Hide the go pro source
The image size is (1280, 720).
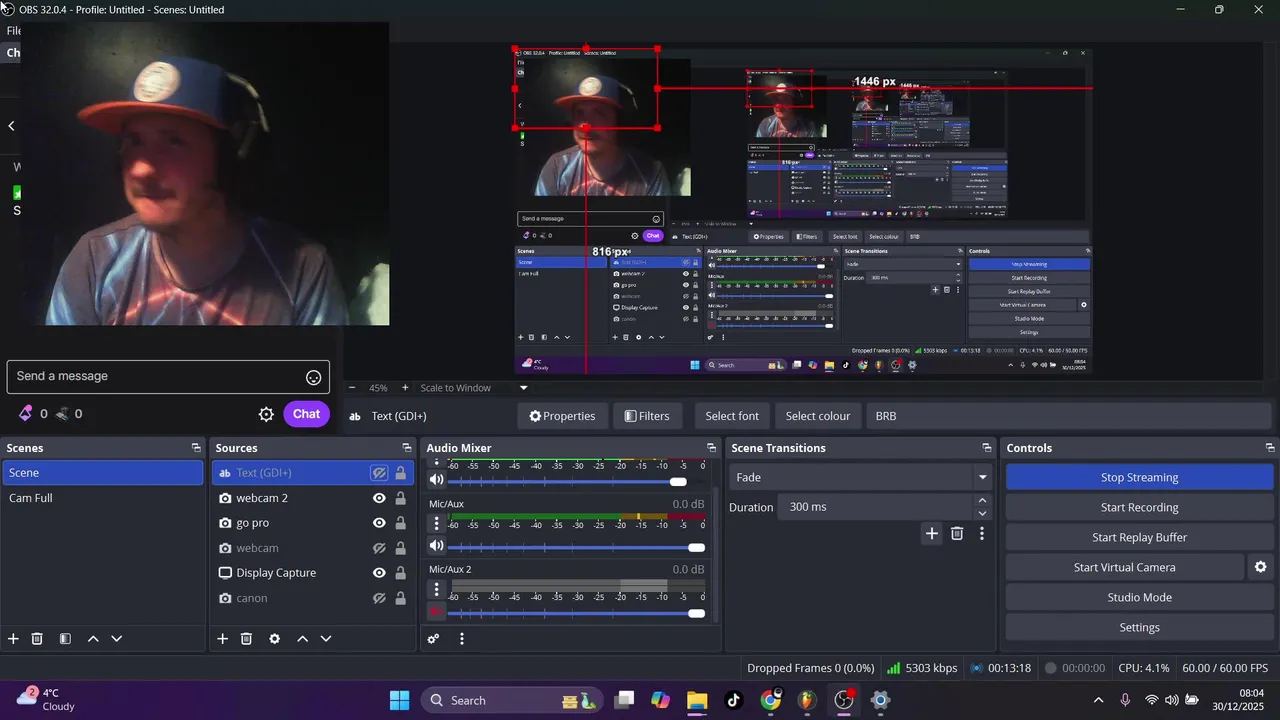pos(379,523)
